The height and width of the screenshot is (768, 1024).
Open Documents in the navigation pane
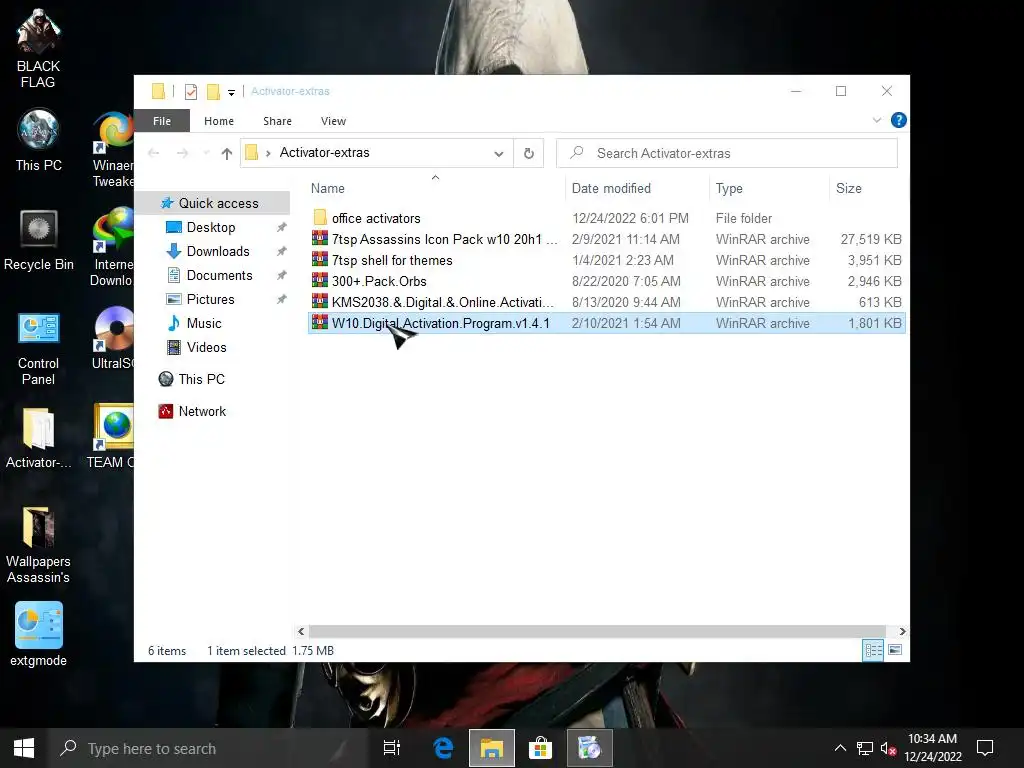(219, 276)
